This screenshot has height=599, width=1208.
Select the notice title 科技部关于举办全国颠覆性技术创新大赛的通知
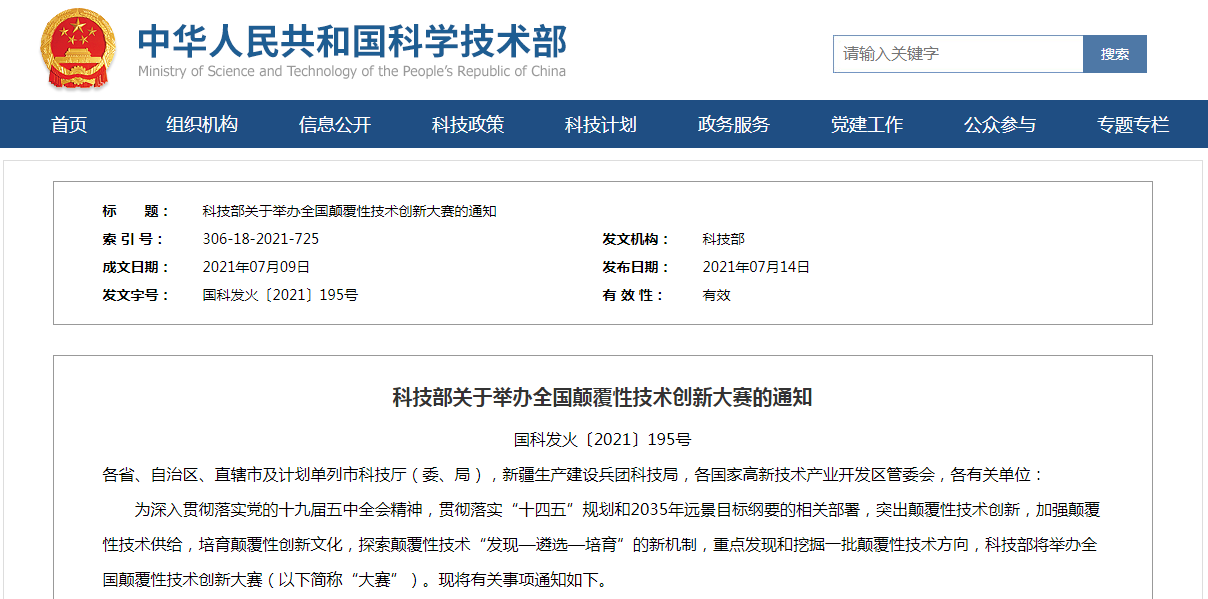pos(348,211)
